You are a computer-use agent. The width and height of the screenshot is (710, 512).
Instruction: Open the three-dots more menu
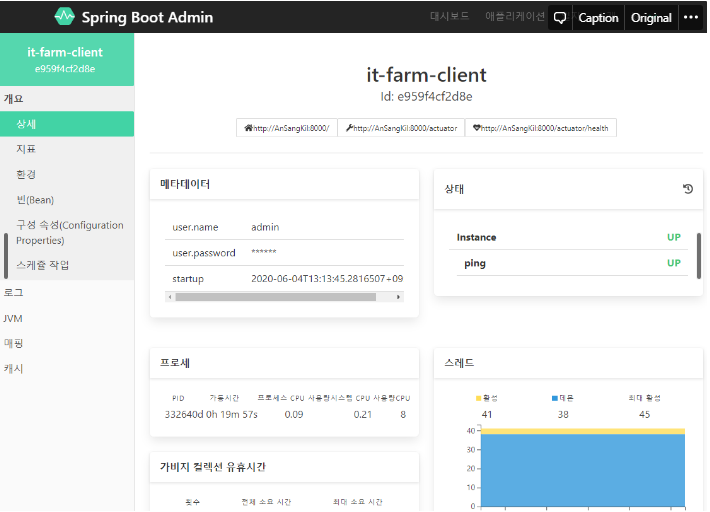point(691,18)
